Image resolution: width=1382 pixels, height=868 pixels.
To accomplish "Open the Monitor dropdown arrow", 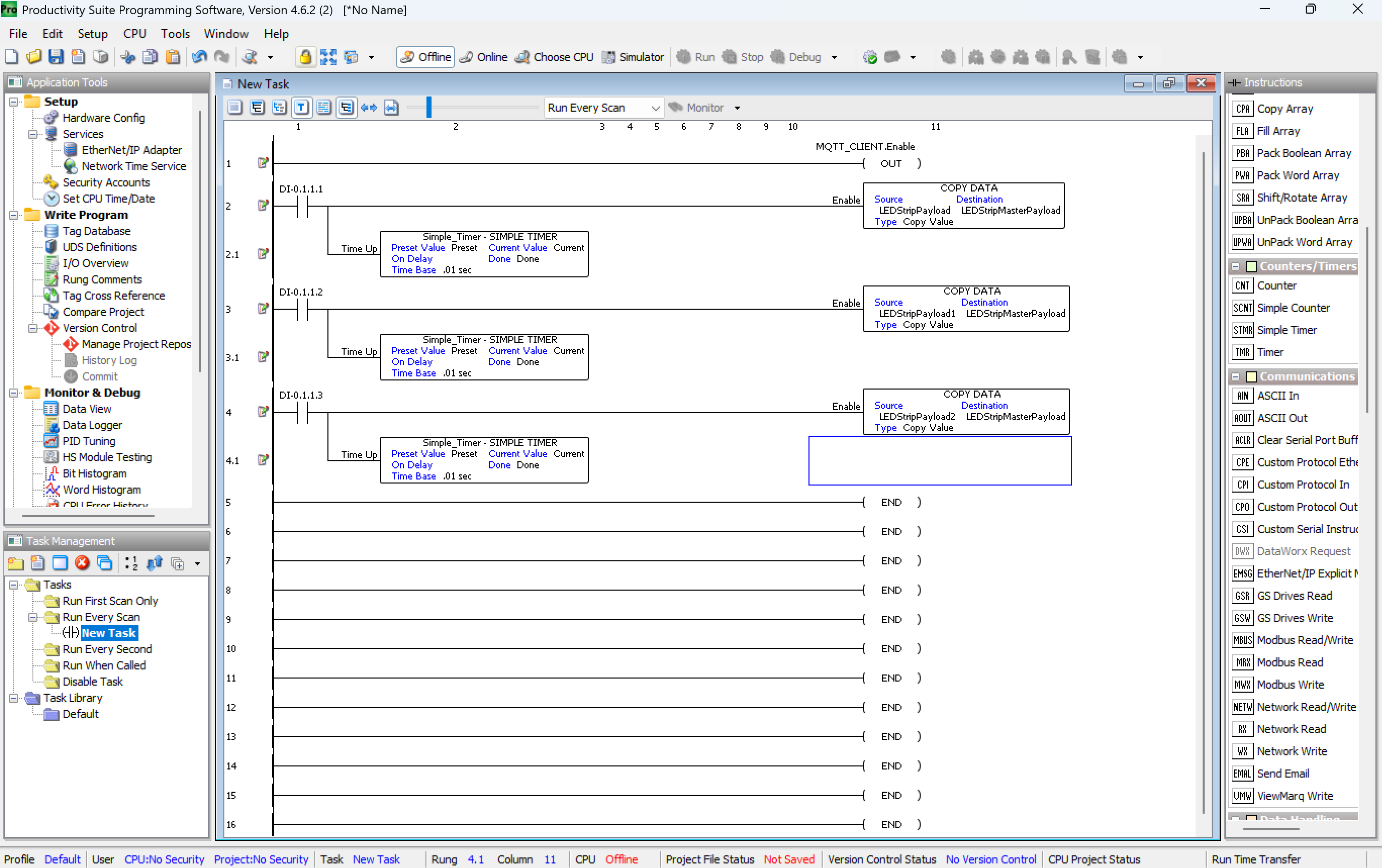I will pyautogui.click(x=737, y=108).
